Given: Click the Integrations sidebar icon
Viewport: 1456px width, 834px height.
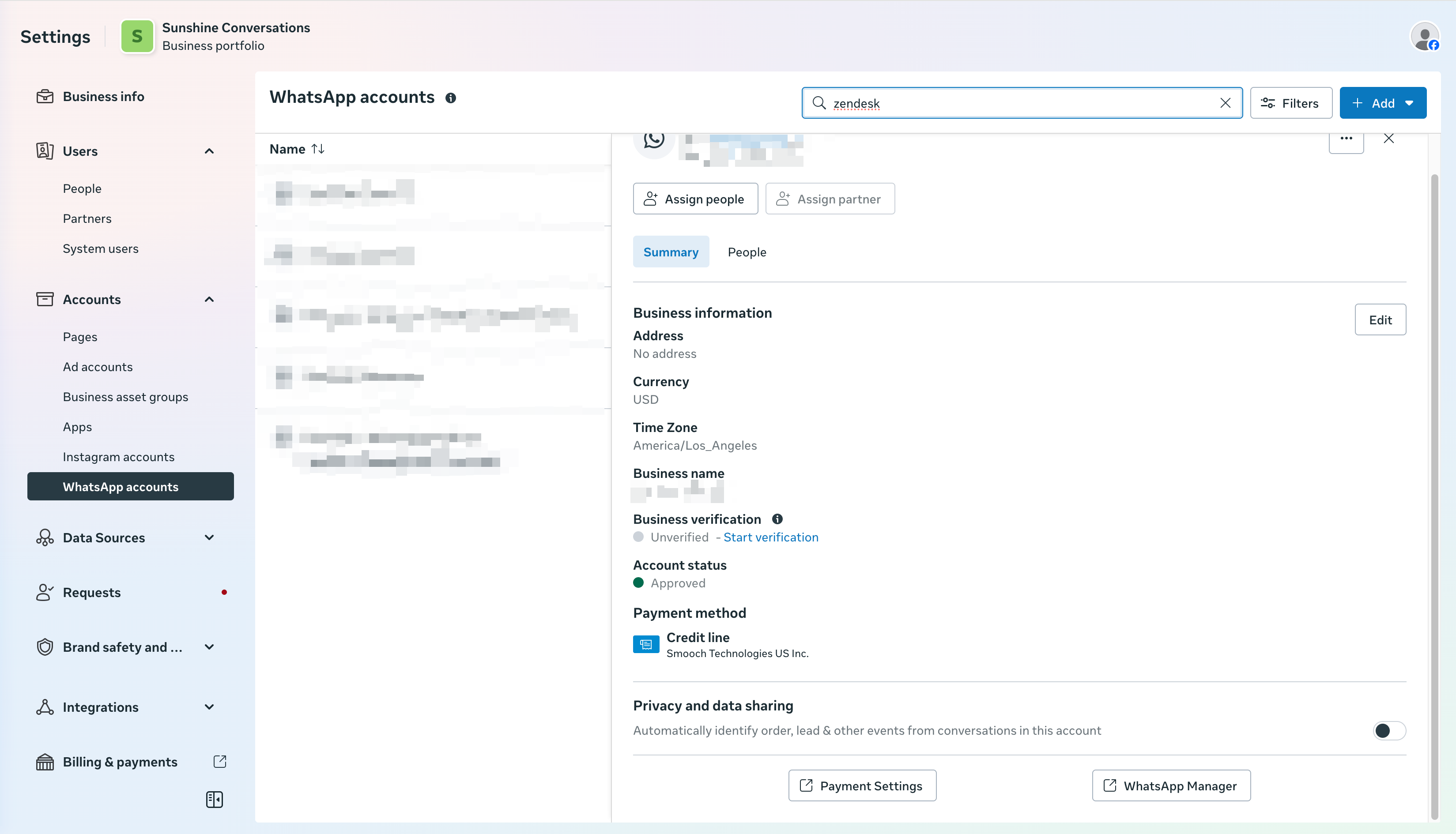Looking at the screenshot, I should click(45, 707).
